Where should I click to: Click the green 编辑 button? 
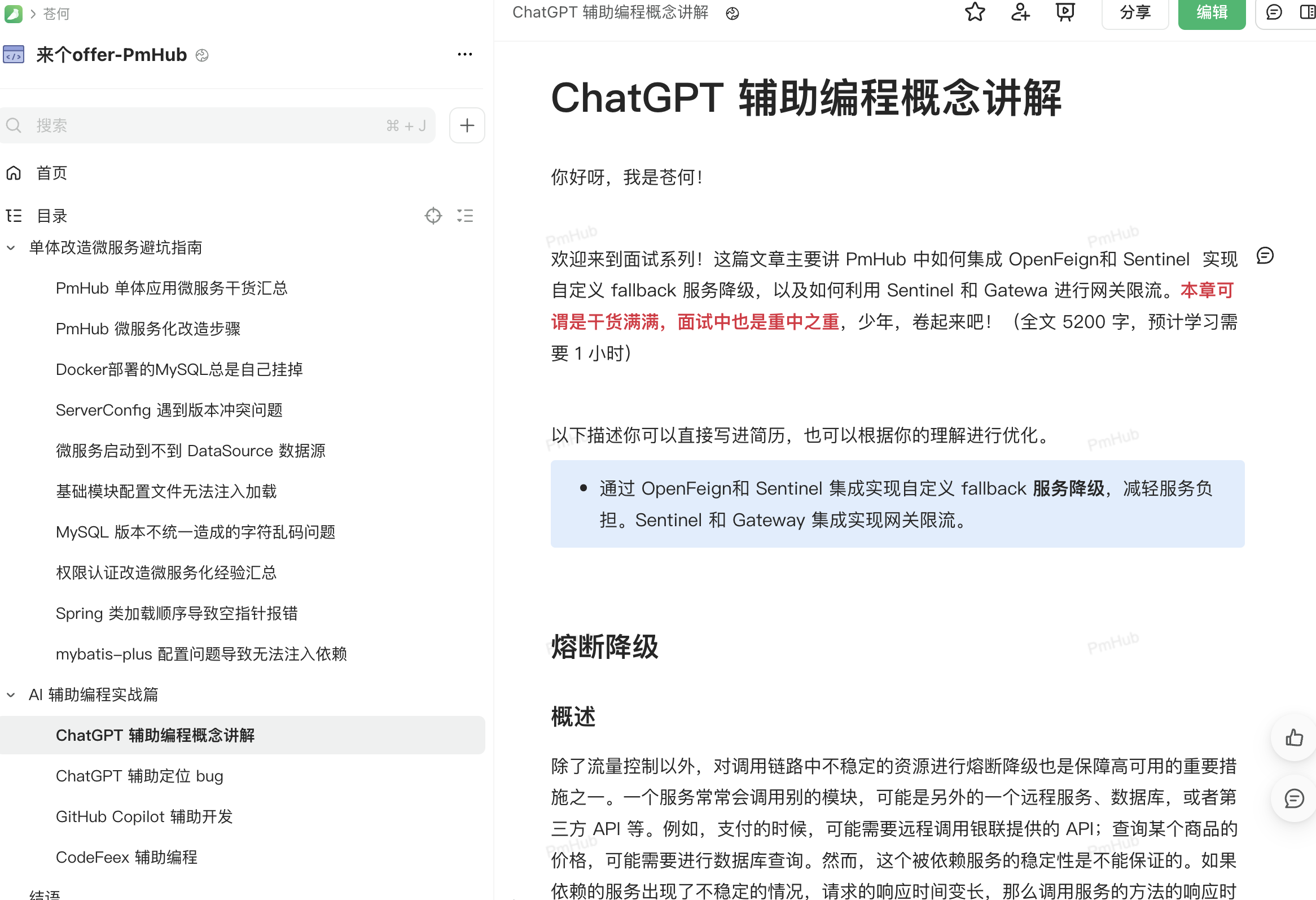(x=1211, y=12)
